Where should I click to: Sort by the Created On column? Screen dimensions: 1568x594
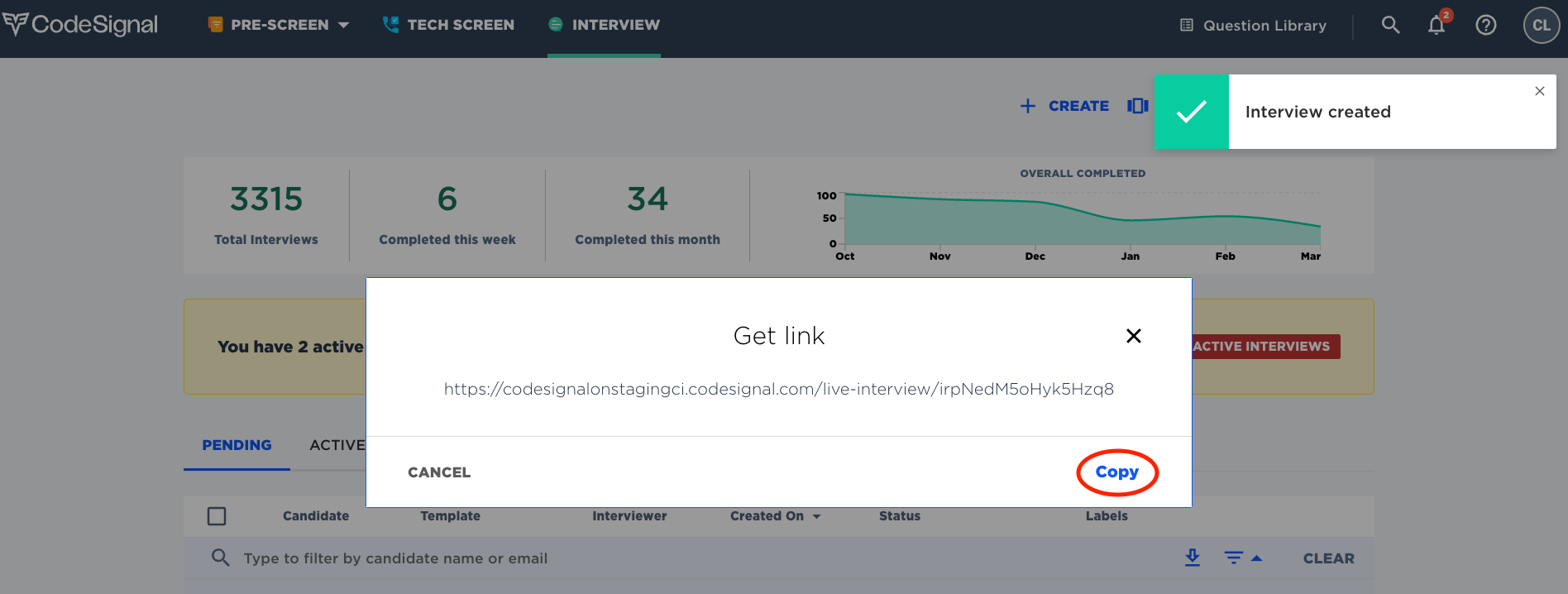tap(775, 516)
